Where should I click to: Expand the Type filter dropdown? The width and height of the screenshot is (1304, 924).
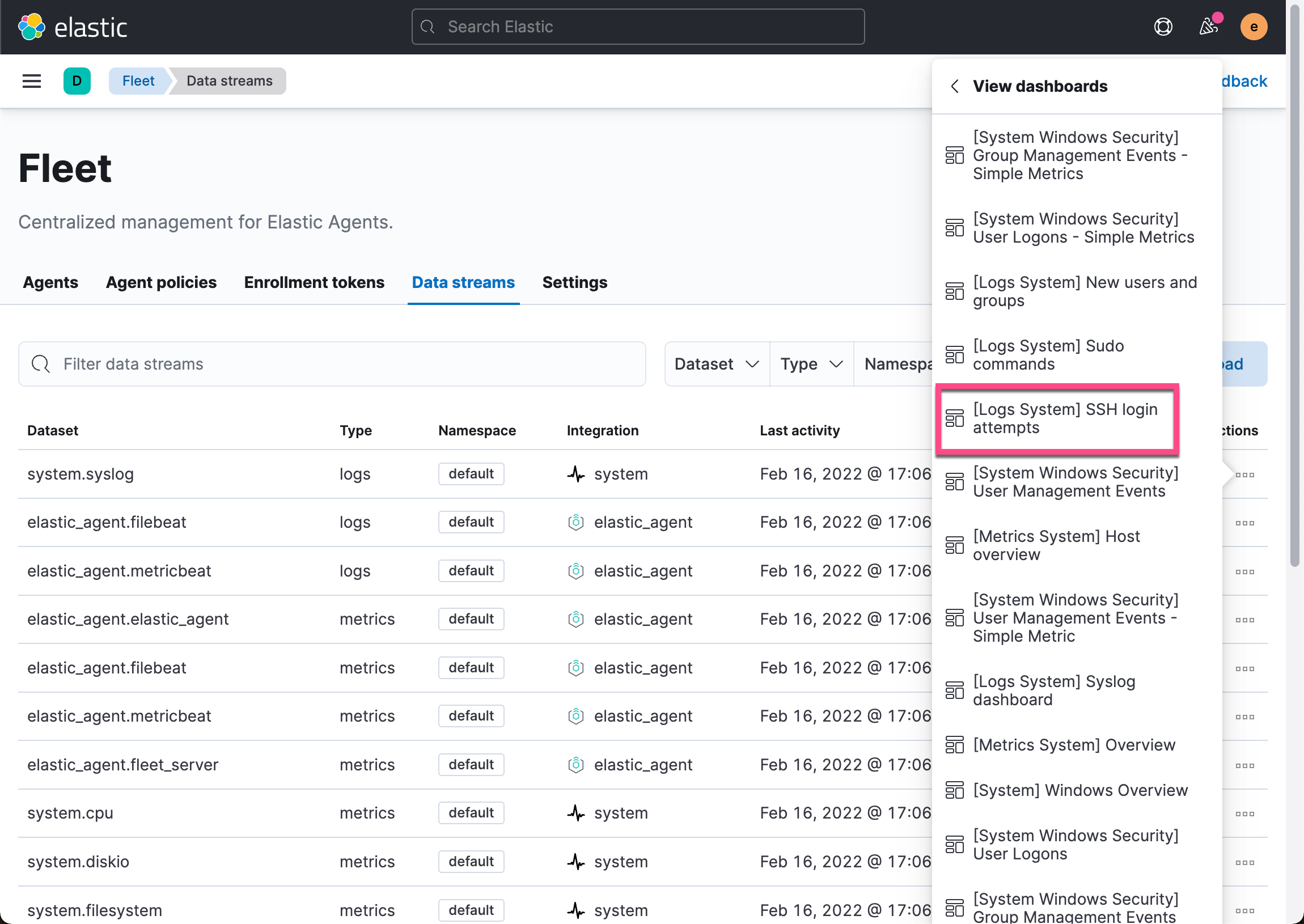click(811, 363)
